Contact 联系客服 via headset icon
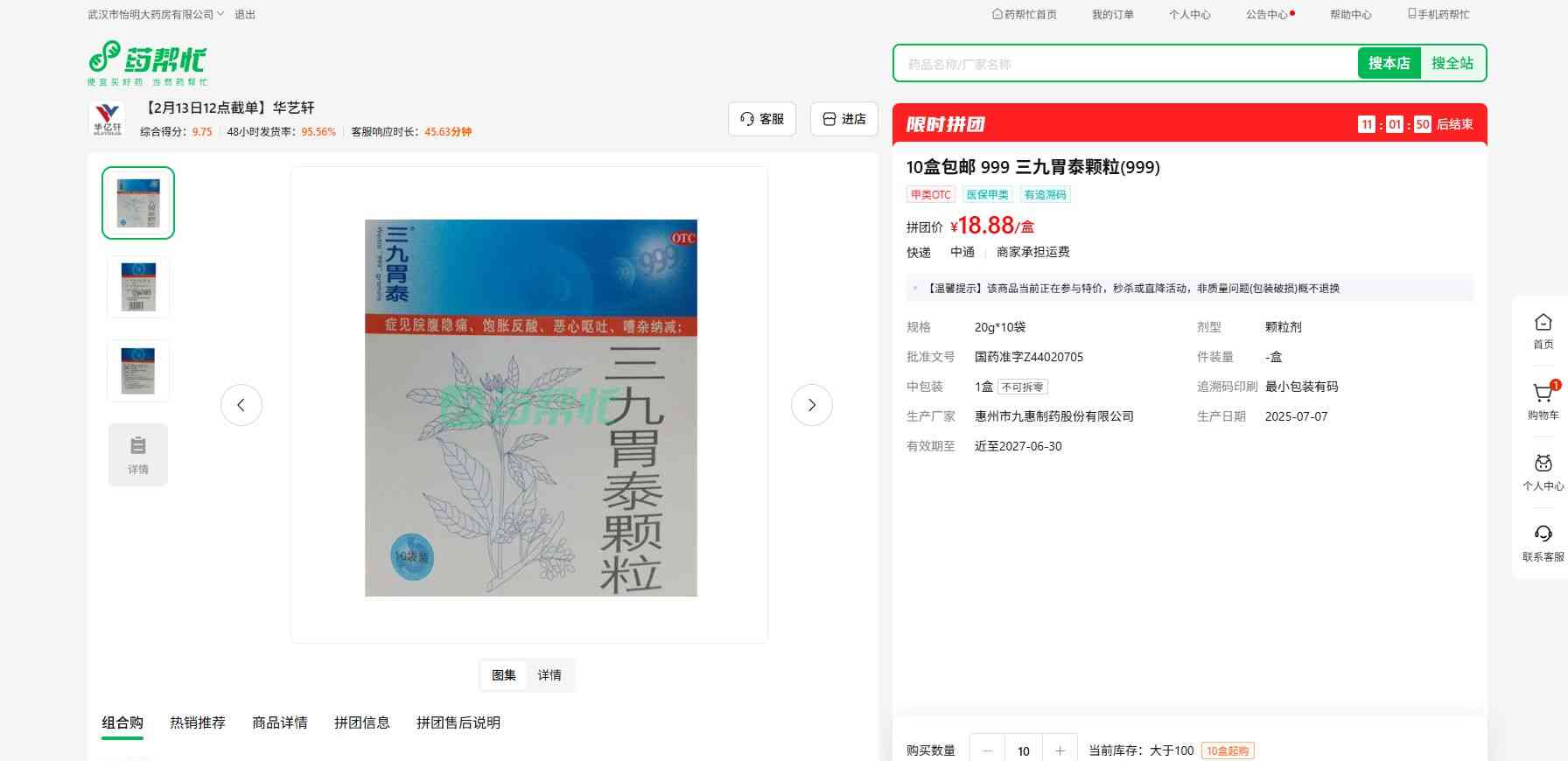Image resolution: width=1568 pixels, height=761 pixels. (x=1543, y=542)
